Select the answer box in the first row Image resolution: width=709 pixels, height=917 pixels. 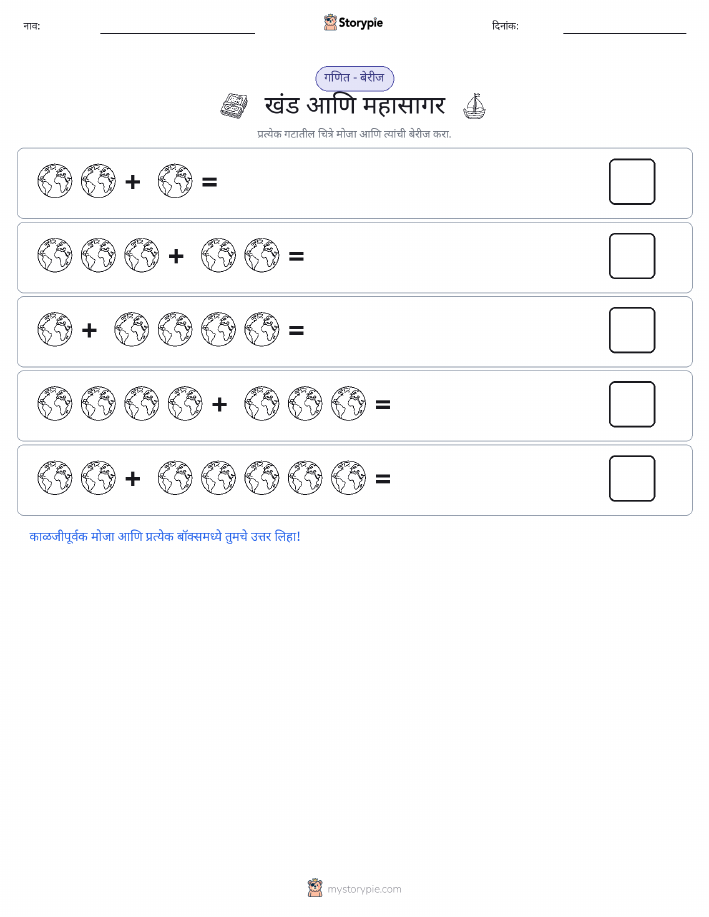click(632, 182)
